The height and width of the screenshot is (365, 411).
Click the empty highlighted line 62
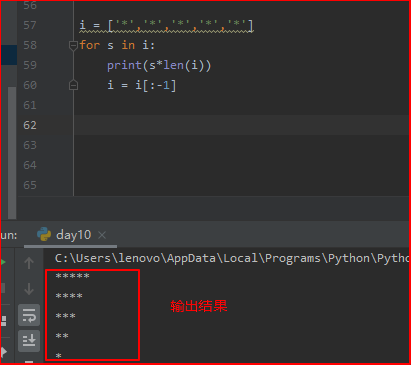(241, 125)
